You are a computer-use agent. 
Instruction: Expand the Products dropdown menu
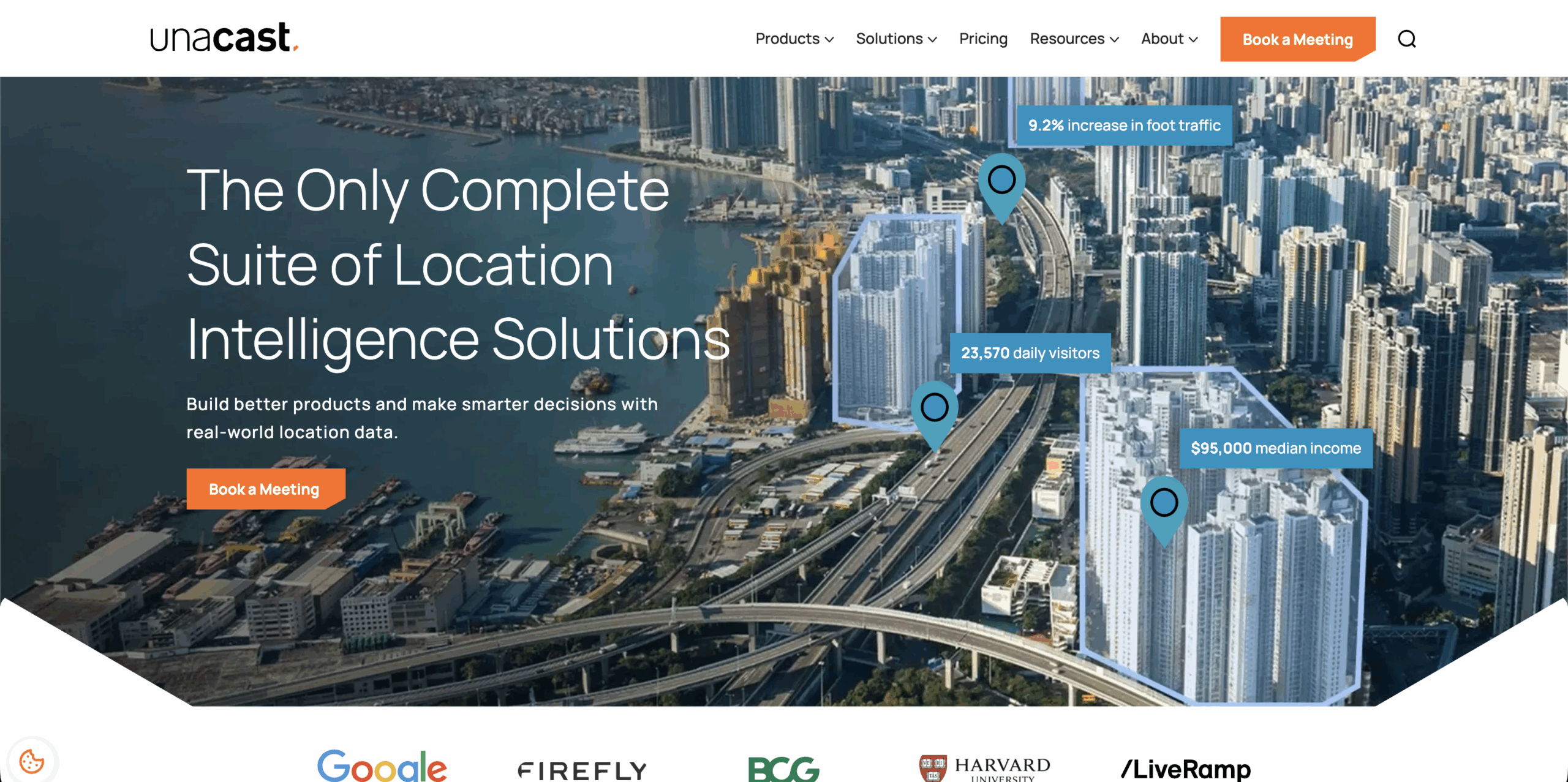794,39
